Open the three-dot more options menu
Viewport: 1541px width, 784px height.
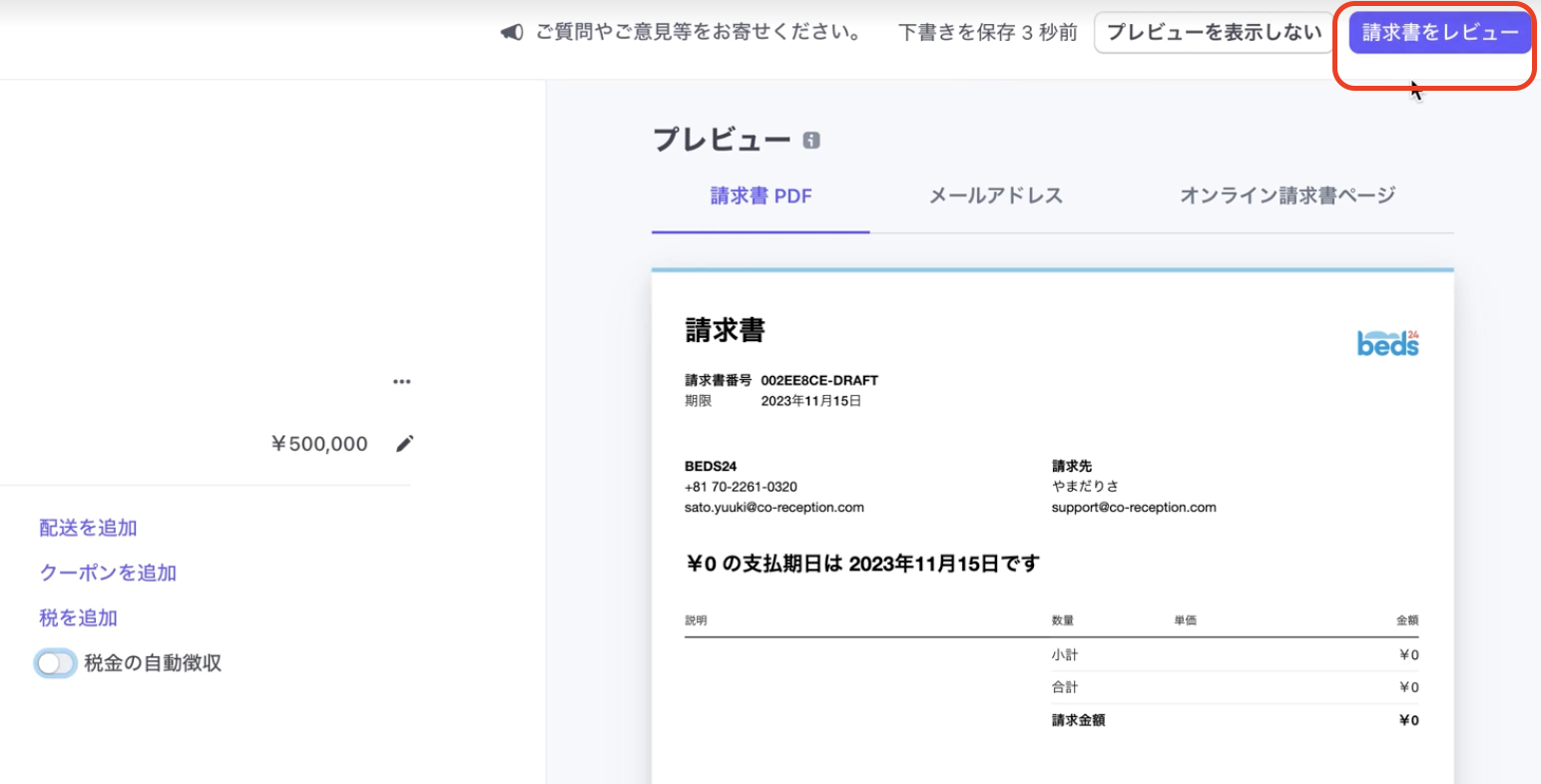pyautogui.click(x=401, y=382)
